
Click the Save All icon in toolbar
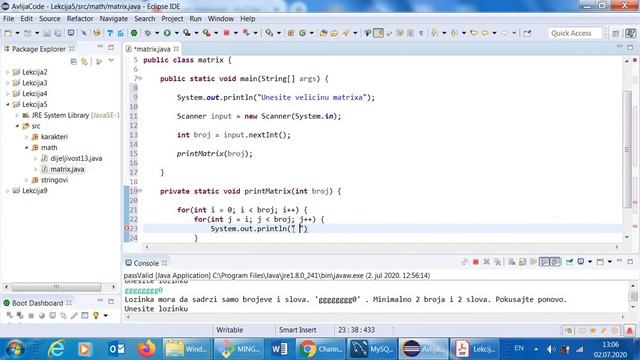click(x=58, y=33)
